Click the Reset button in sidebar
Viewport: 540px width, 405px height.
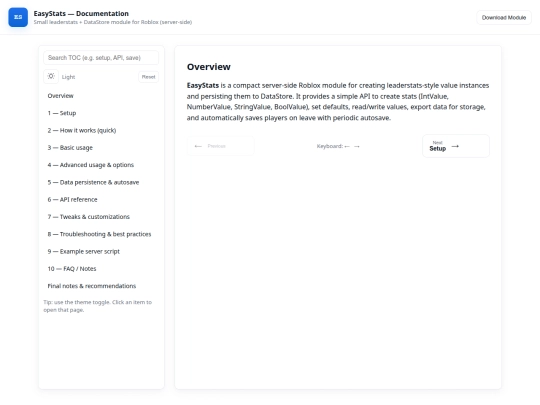click(148, 77)
